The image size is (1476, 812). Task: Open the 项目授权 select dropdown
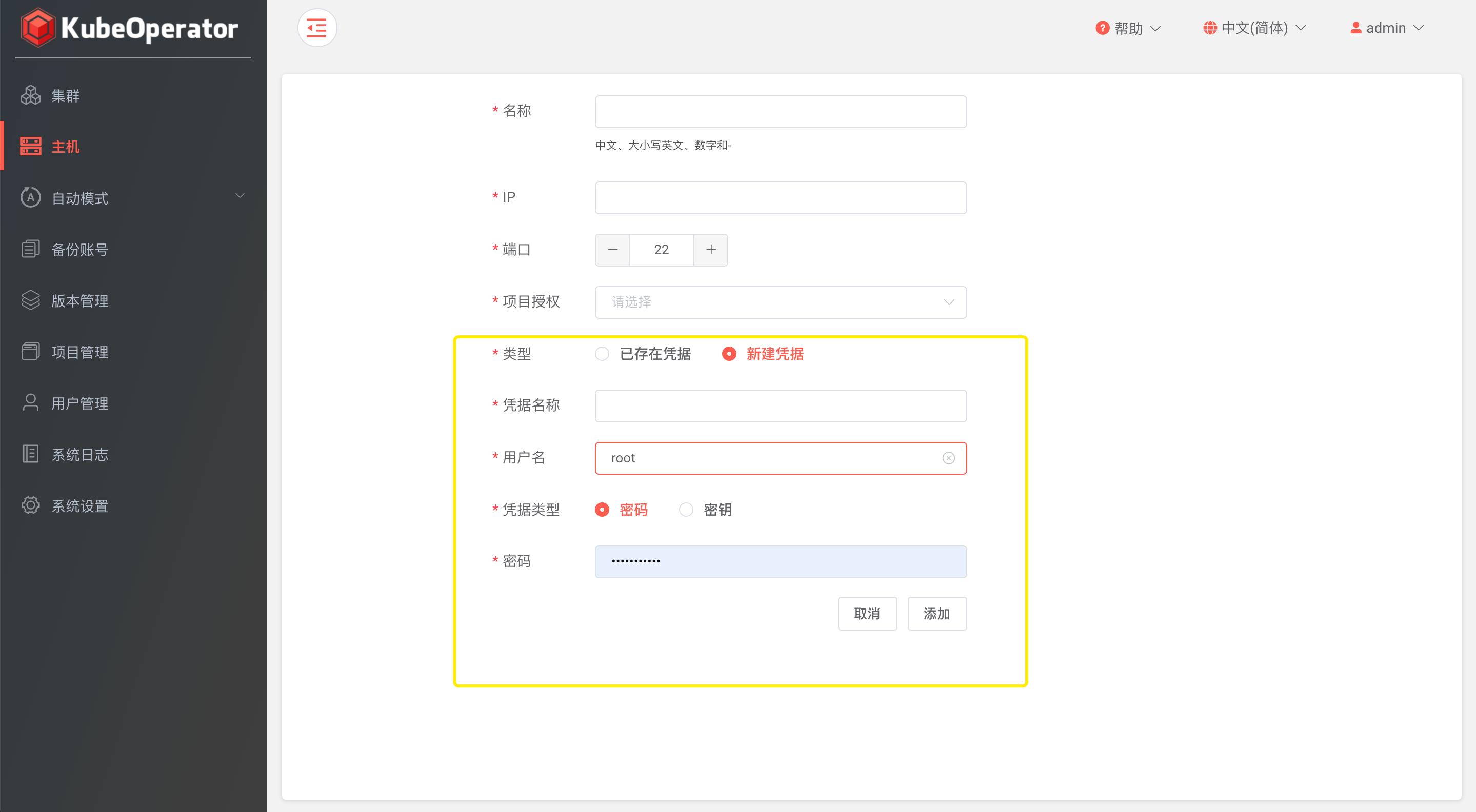(x=781, y=302)
